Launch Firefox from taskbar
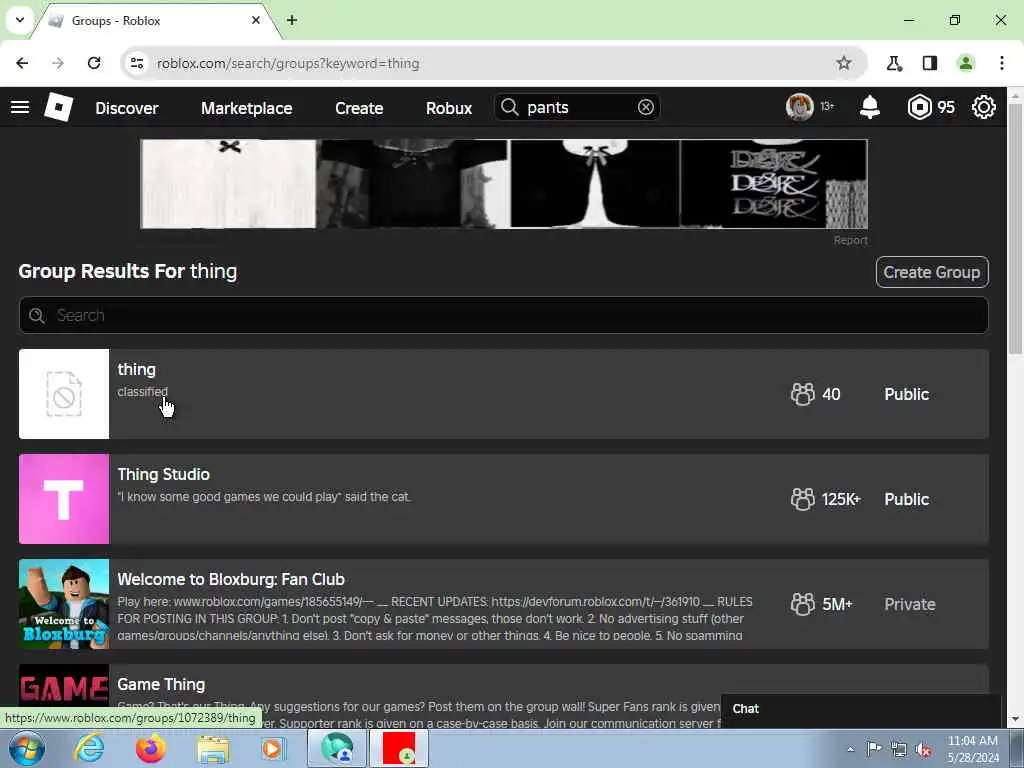The height and width of the screenshot is (768, 1024). [150, 748]
